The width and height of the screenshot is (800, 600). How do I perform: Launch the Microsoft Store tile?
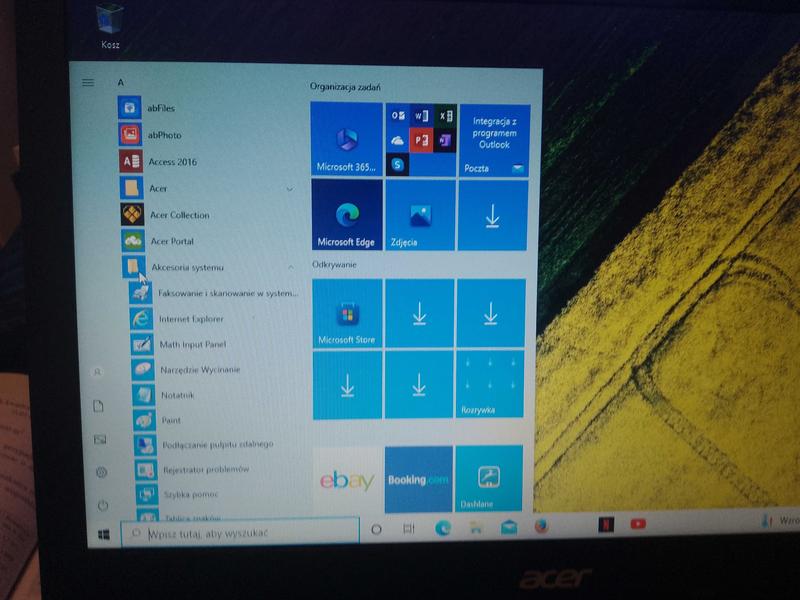346,313
